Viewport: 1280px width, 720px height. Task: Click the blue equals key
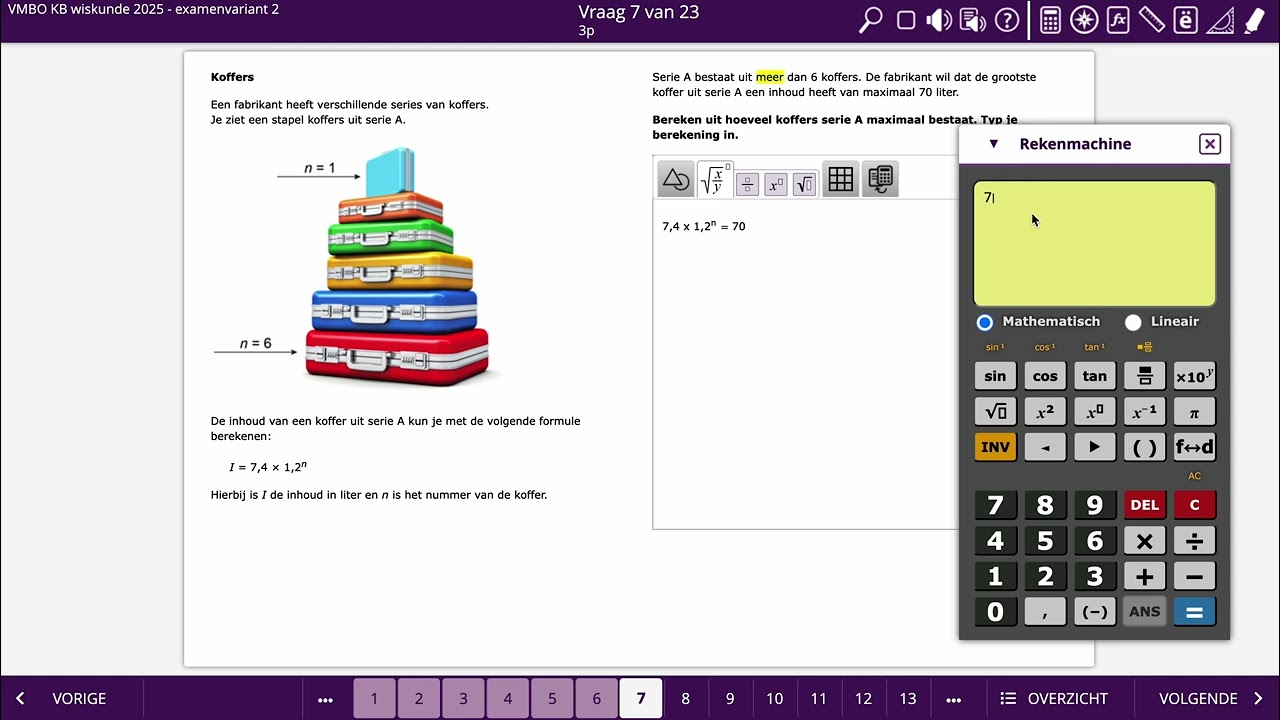click(x=1194, y=612)
